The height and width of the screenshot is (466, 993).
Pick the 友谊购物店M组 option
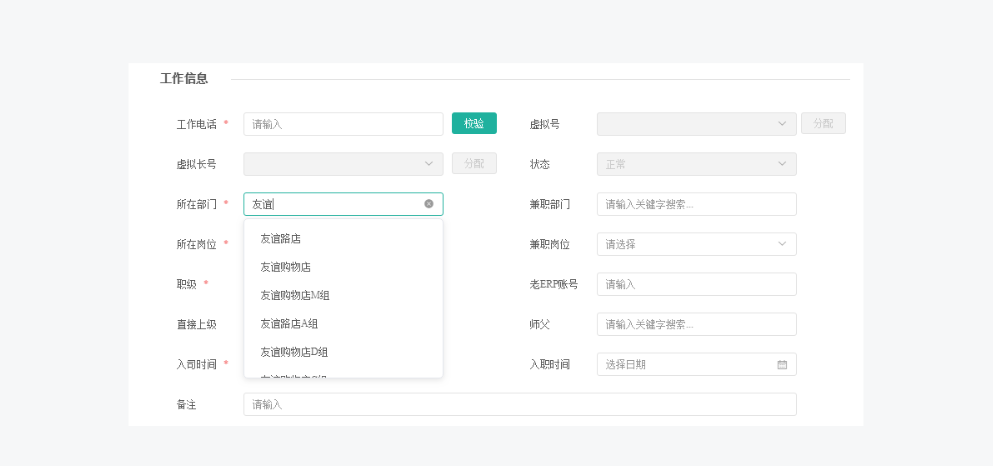(x=295, y=295)
